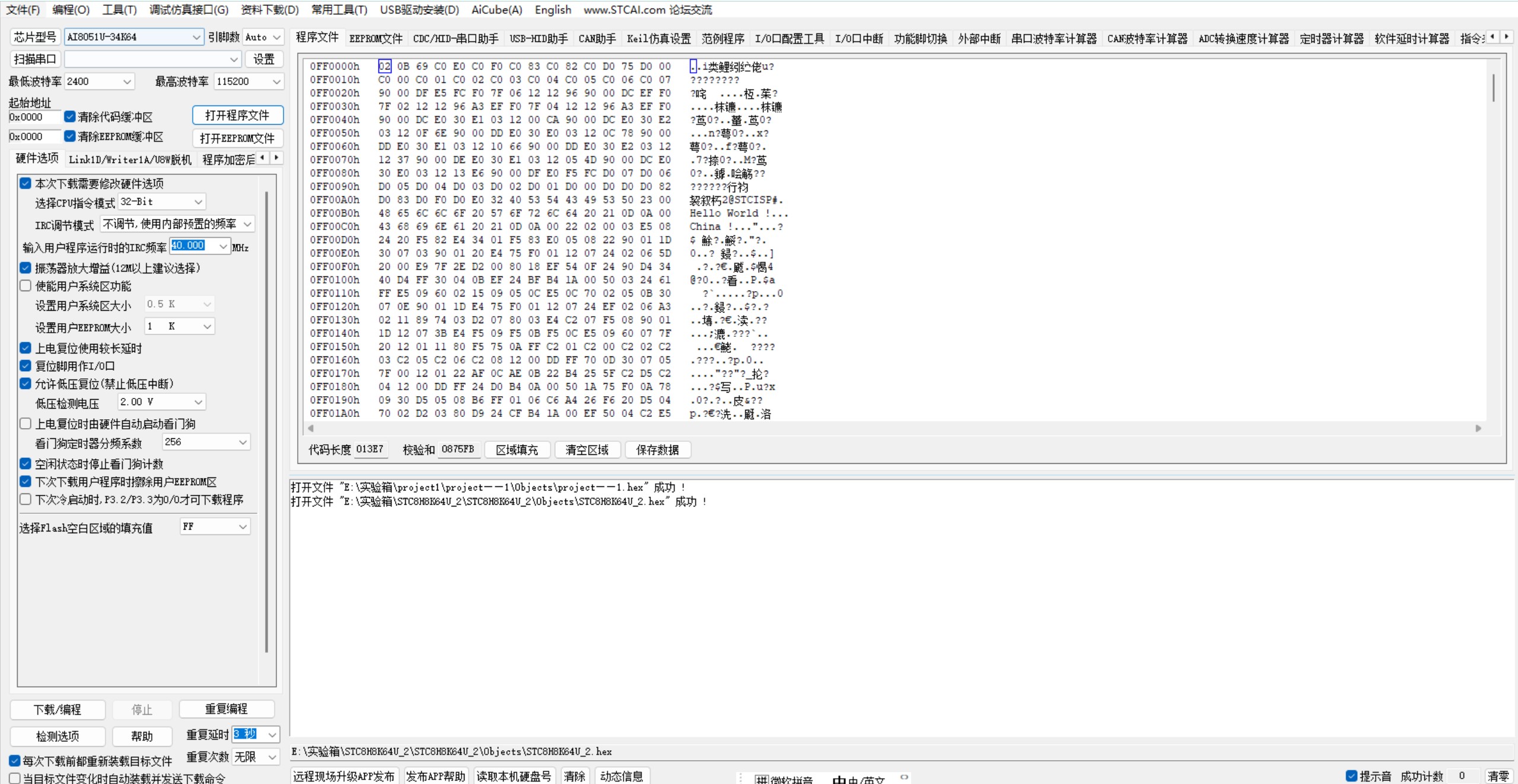
Task: Open the 调试仿真接口(G) menu
Action: pyautogui.click(x=189, y=10)
